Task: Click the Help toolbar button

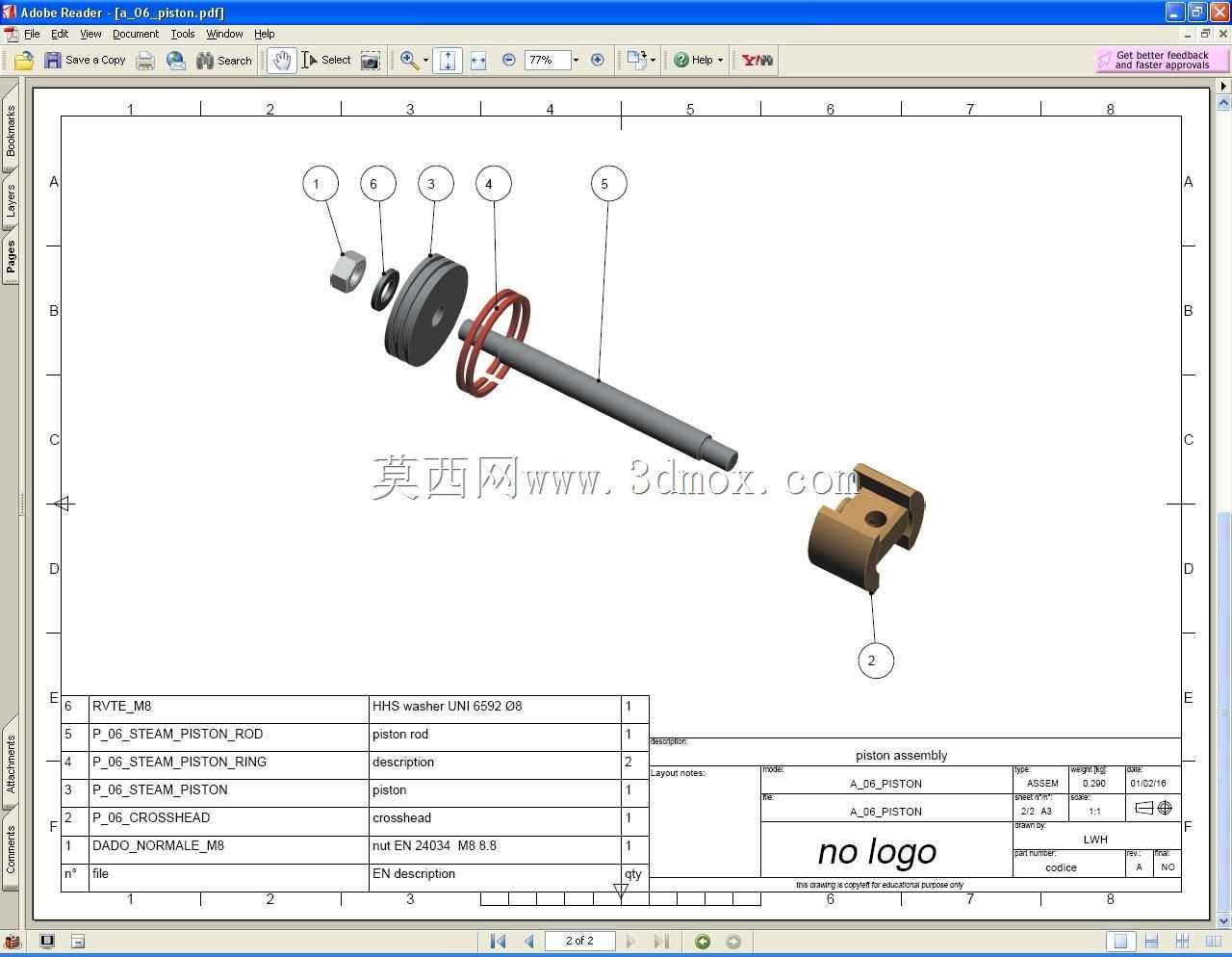Action: 694,61
